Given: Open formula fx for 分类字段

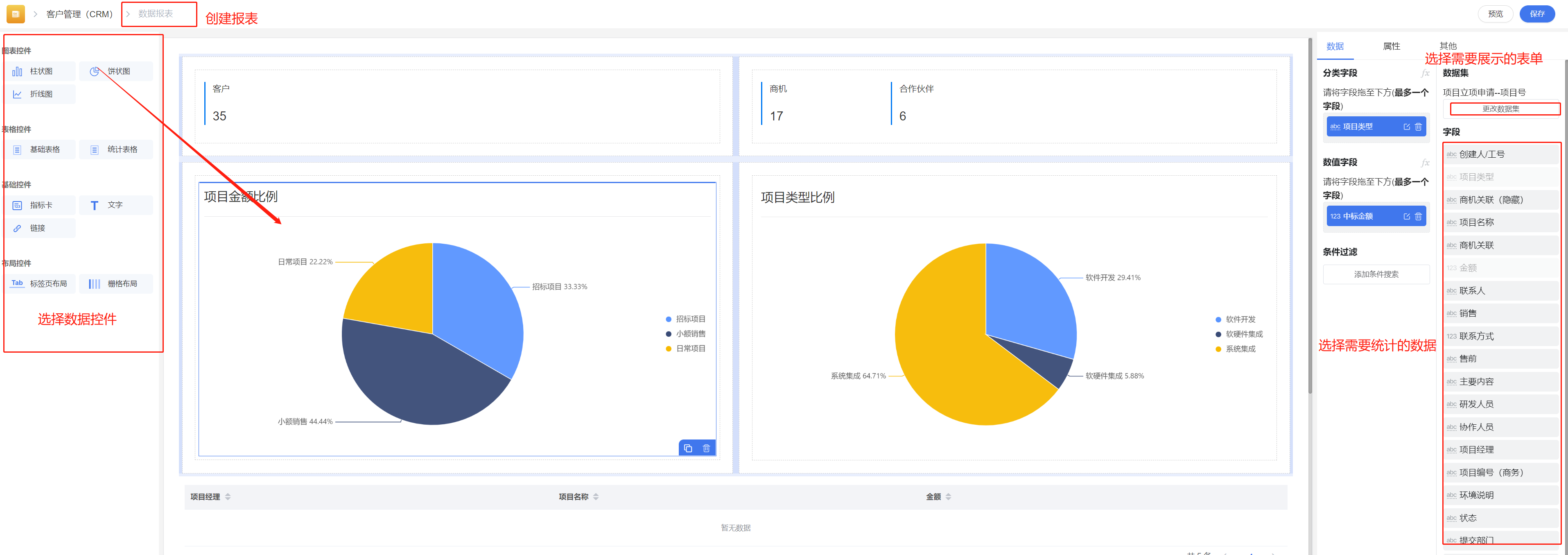Looking at the screenshot, I should click(1425, 73).
